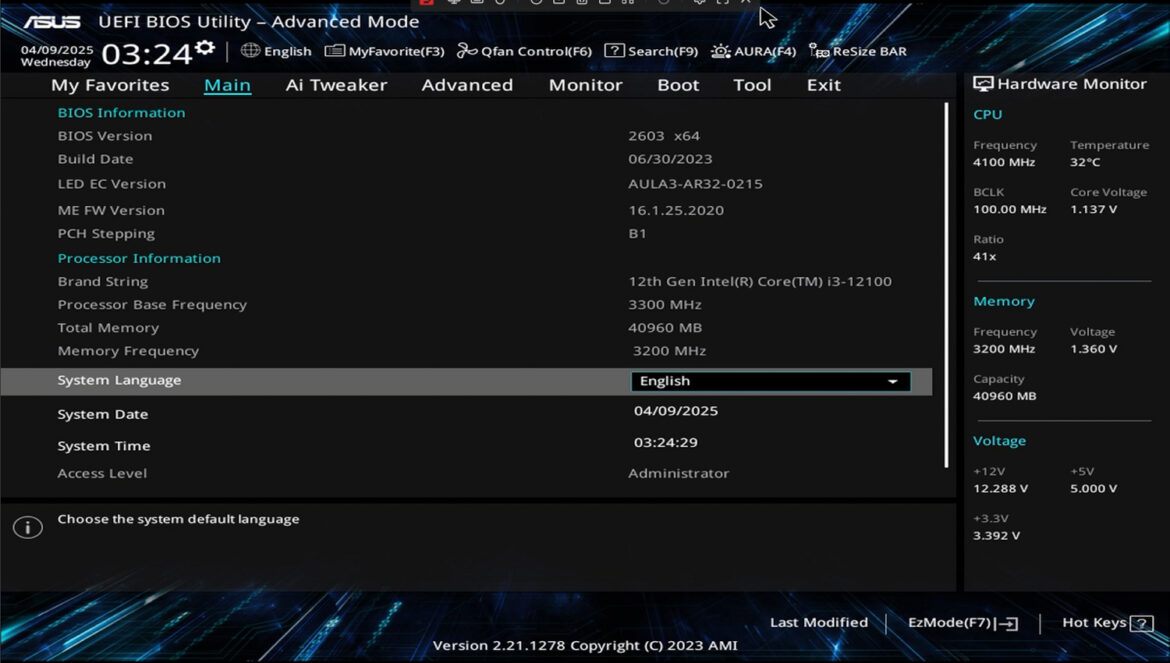
Task: Click the +3.3V reading 3.392 V
Action: 996,535
